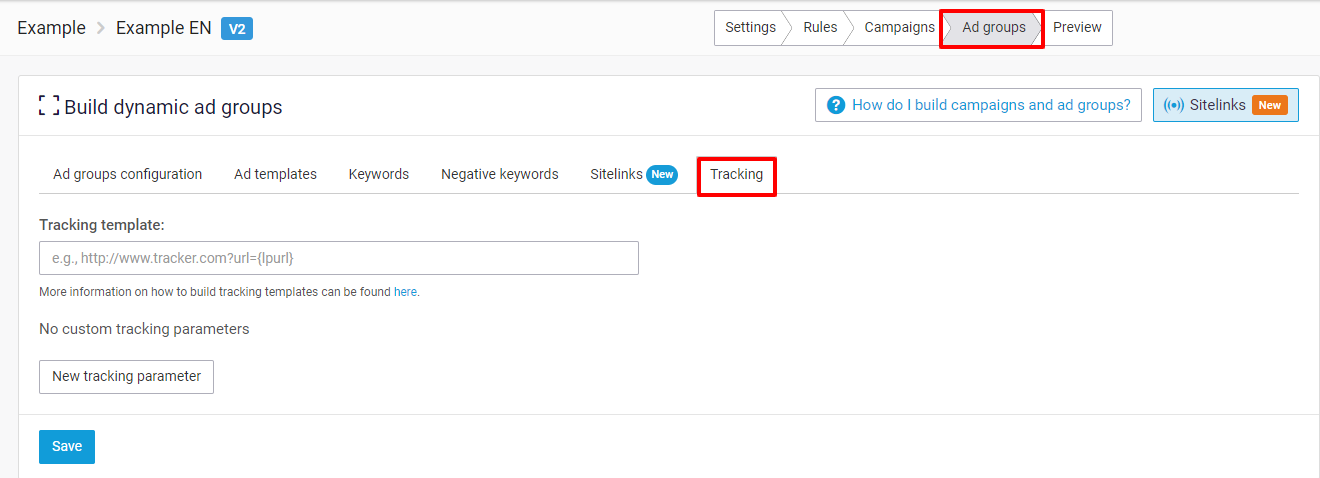This screenshot has height=478, width=1320.
Task: Click the blue V2 version badge
Action: [237, 28]
